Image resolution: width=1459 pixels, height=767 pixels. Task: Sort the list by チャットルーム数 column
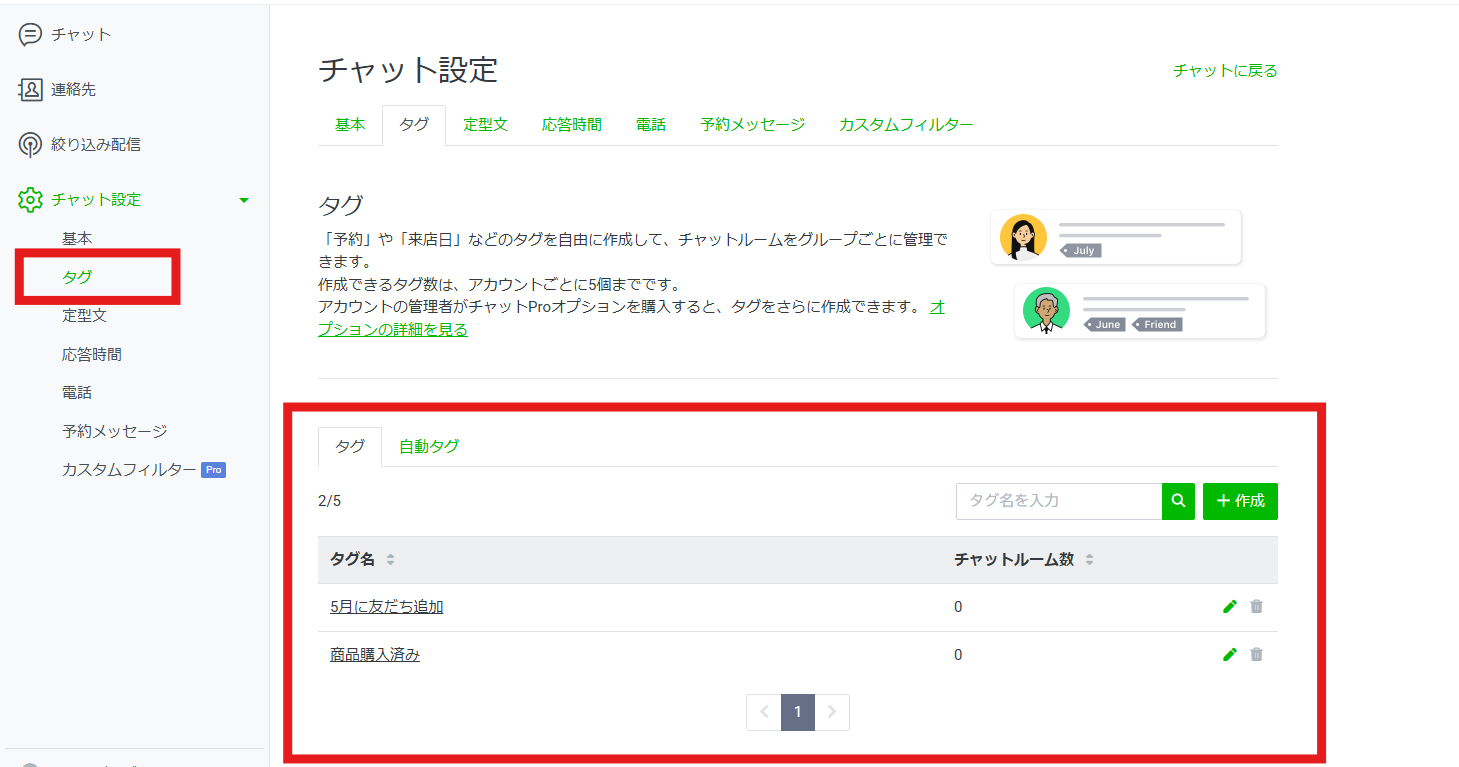pyautogui.click(x=1089, y=560)
